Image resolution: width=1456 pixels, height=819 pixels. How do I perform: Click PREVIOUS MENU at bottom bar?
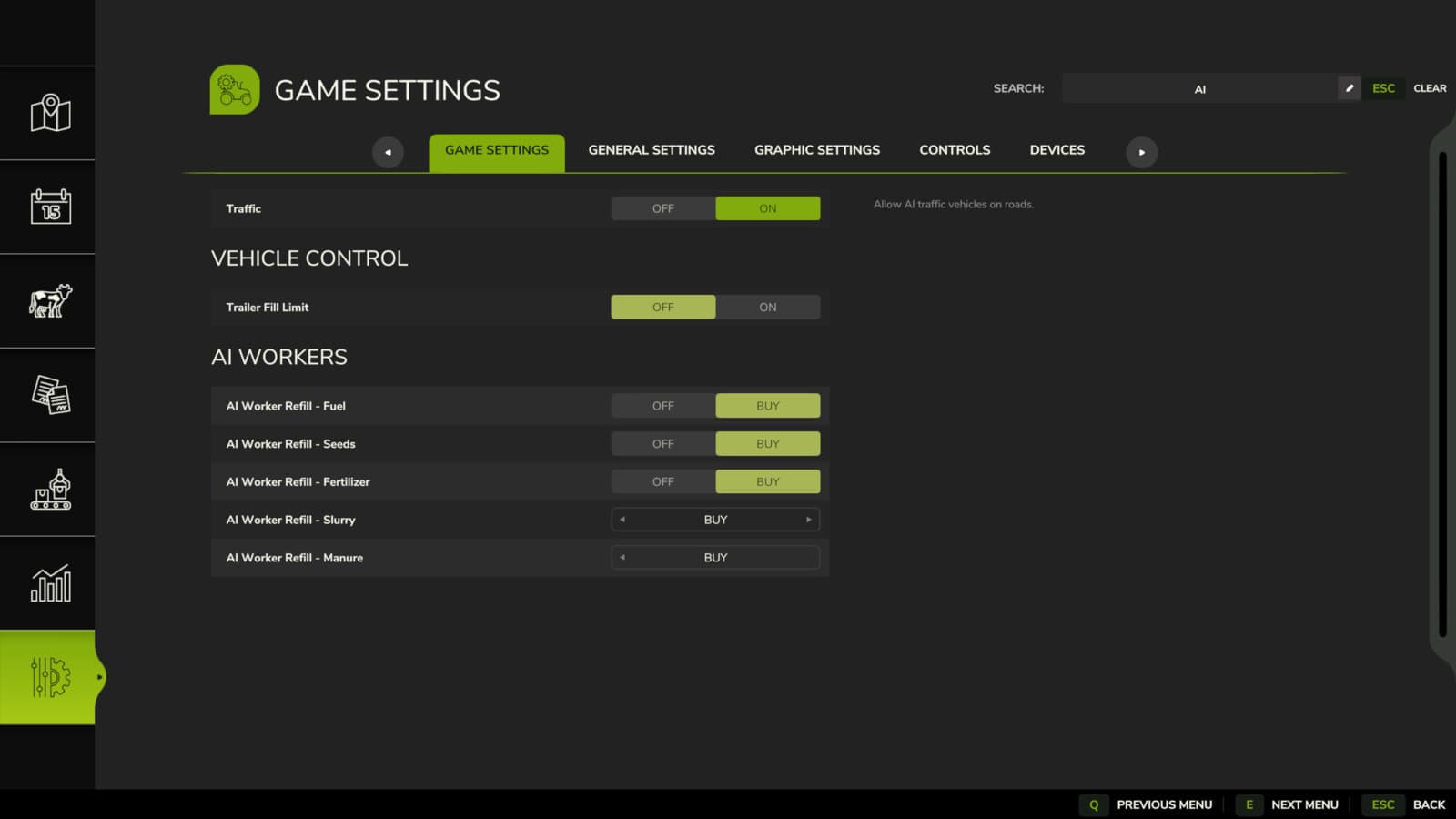coord(1165,804)
